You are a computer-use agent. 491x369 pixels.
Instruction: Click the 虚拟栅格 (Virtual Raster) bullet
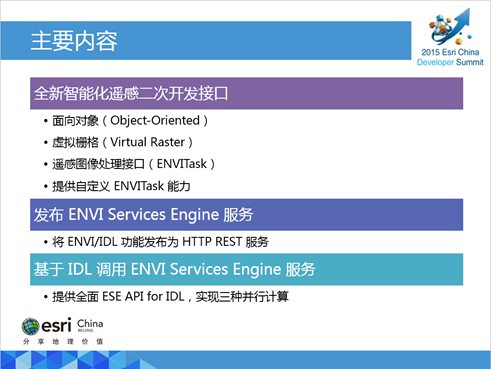click(118, 142)
